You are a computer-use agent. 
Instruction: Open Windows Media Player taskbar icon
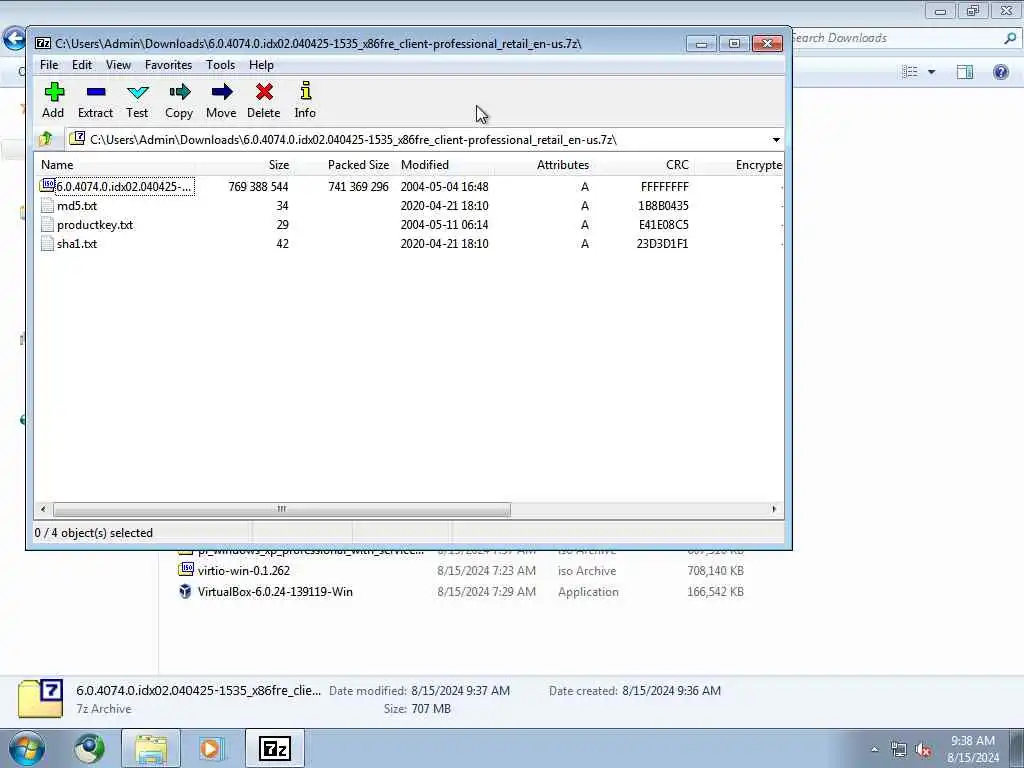pos(211,748)
